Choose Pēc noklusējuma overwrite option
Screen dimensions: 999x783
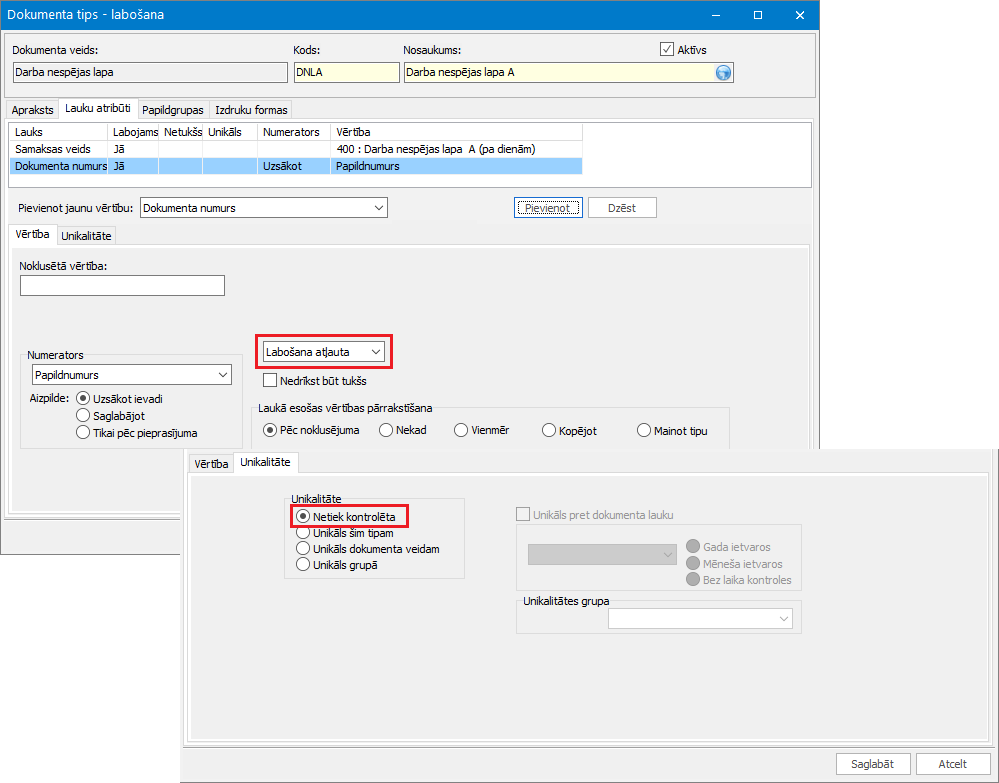point(270,431)
